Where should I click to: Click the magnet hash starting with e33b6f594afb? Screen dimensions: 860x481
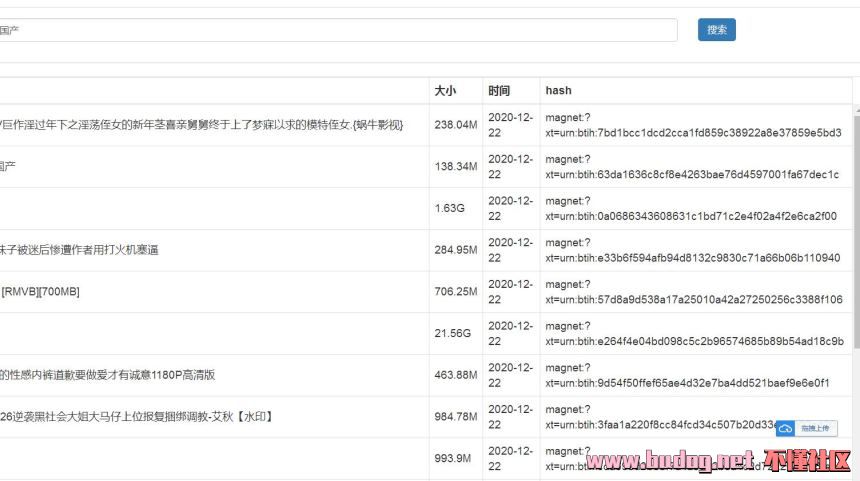693,250
